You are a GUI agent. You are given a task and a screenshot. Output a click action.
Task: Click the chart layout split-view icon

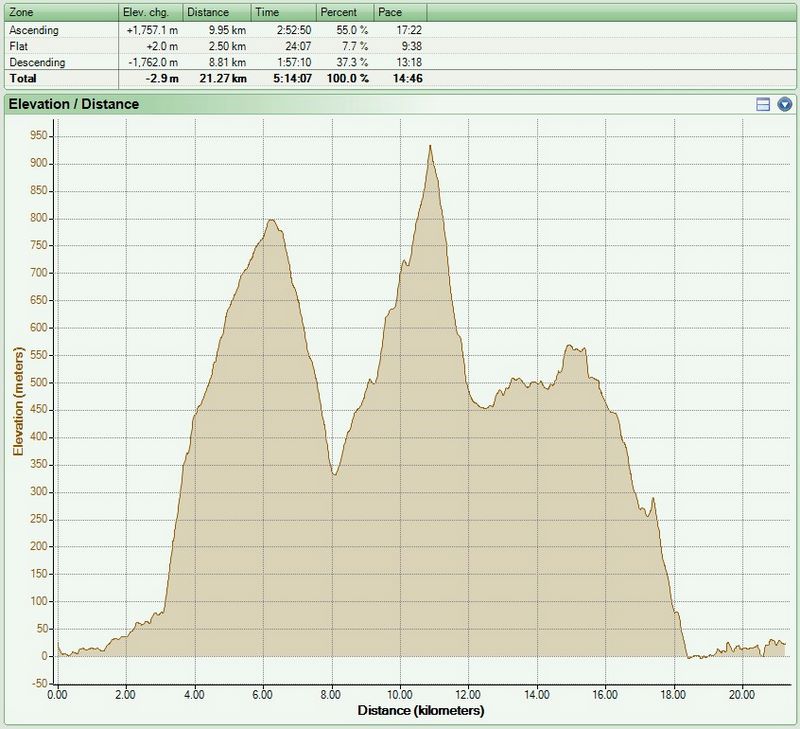click(763, 104)
